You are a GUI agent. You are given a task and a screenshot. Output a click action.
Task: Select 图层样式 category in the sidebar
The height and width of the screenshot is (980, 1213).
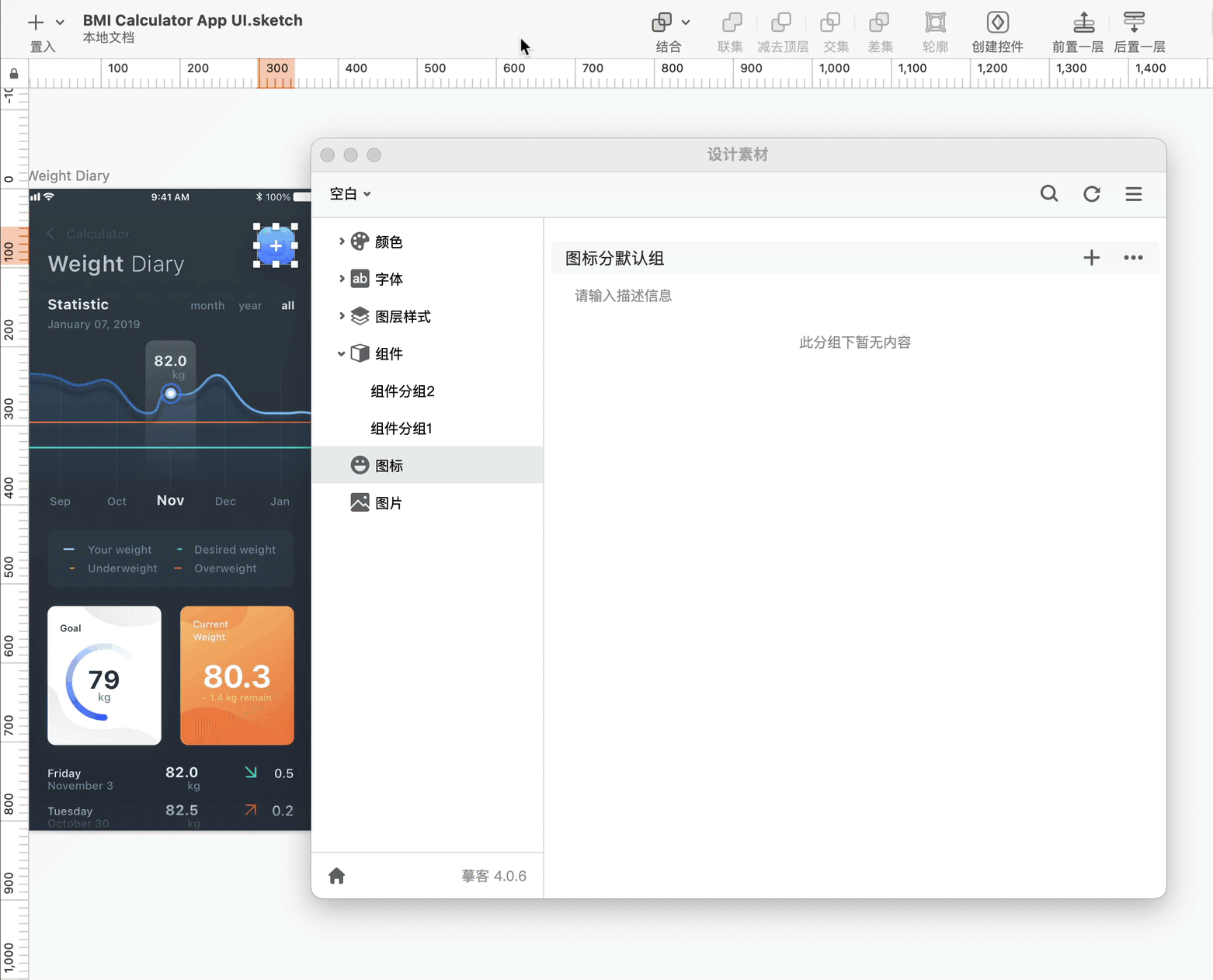(402, 317)
